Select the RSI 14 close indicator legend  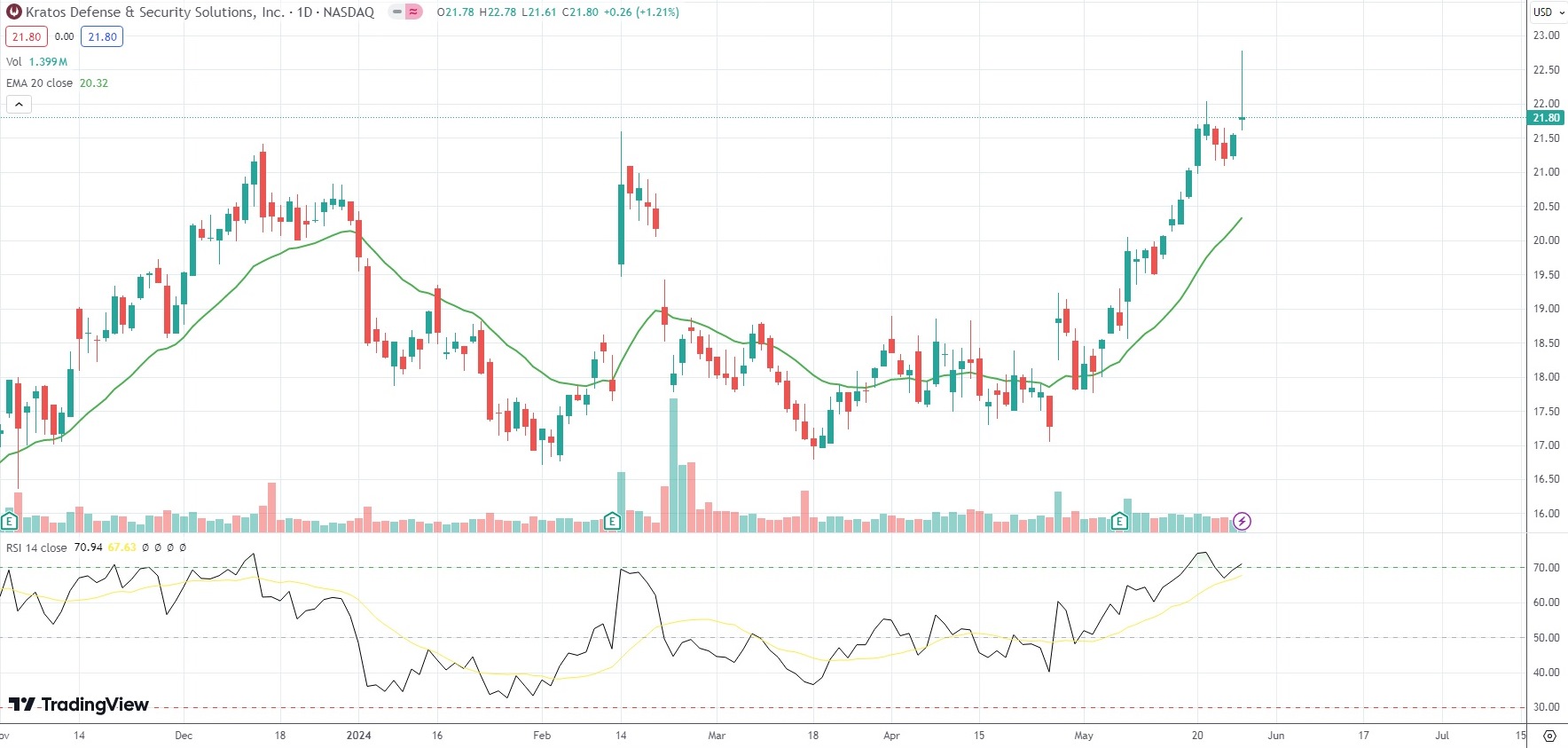[36, 547]
